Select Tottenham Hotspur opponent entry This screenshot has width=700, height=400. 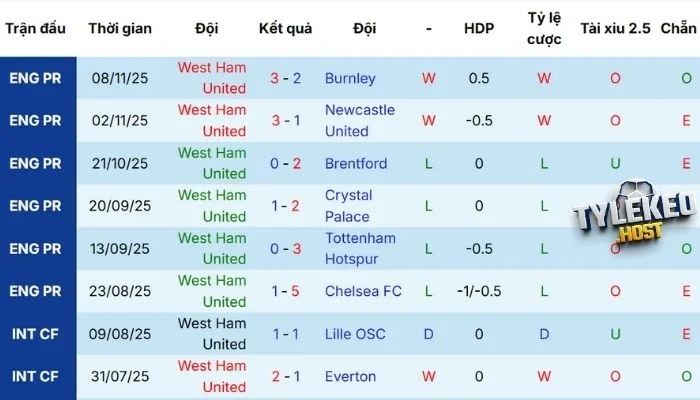(x=360, y=248)
